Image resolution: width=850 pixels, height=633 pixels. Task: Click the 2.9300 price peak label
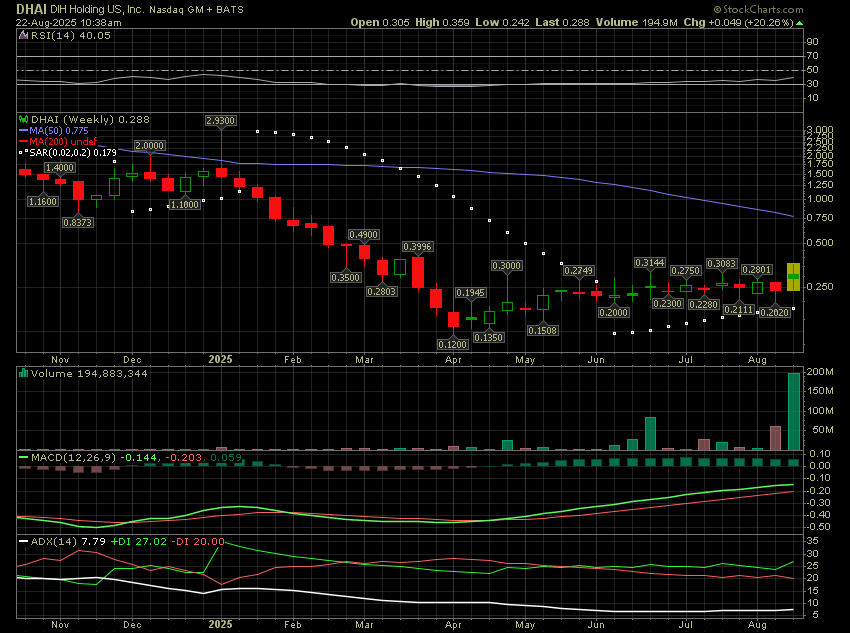pyautogui.click(x=221, y=120)
